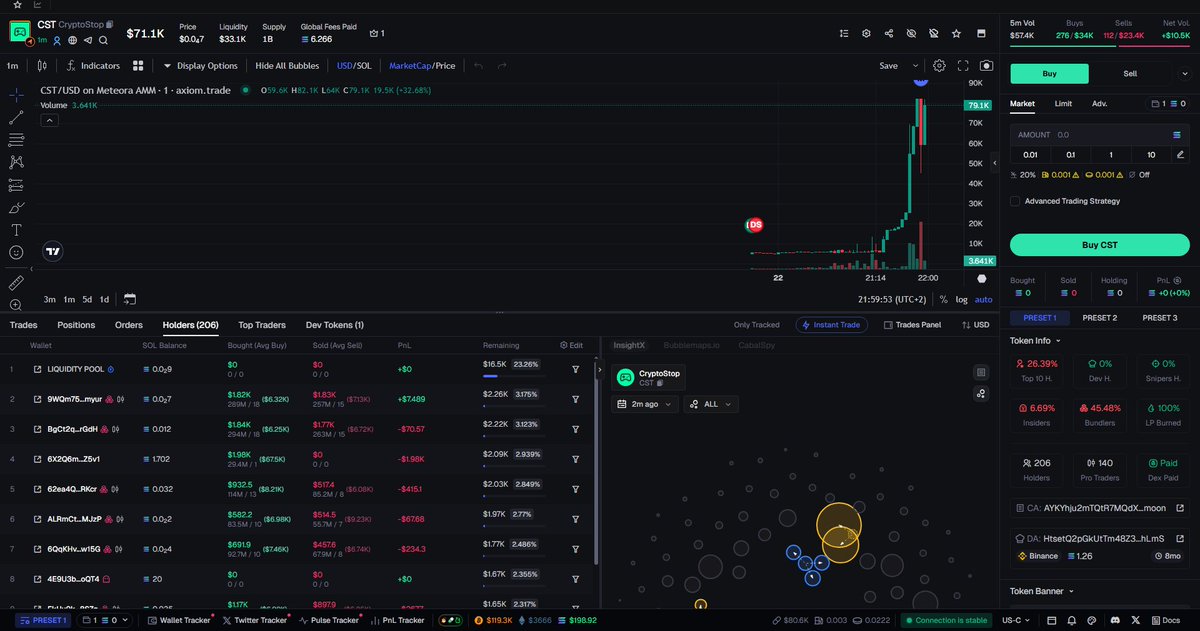1200x631 pixels.
Task: Open Indicators panel
Action: pyautogui.click(x=93, y=66)
